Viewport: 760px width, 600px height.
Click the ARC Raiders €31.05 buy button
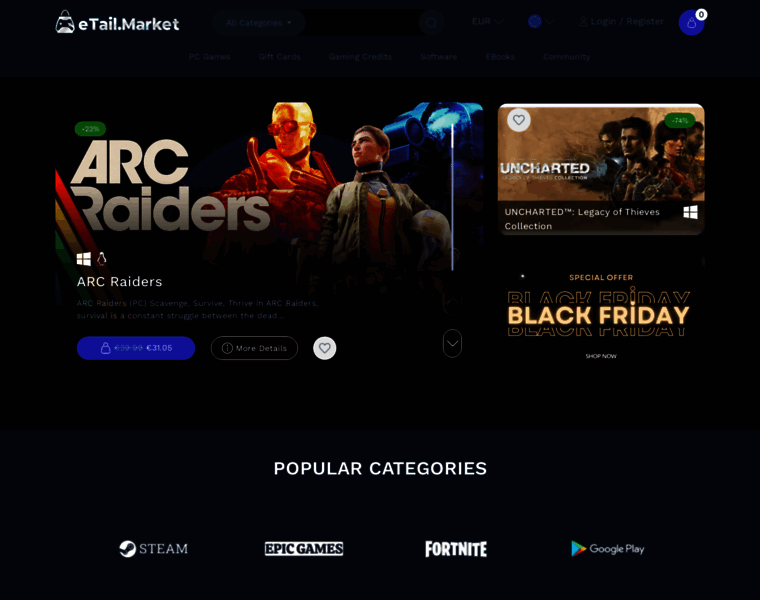pyautogui.click(x=136, y=348)
